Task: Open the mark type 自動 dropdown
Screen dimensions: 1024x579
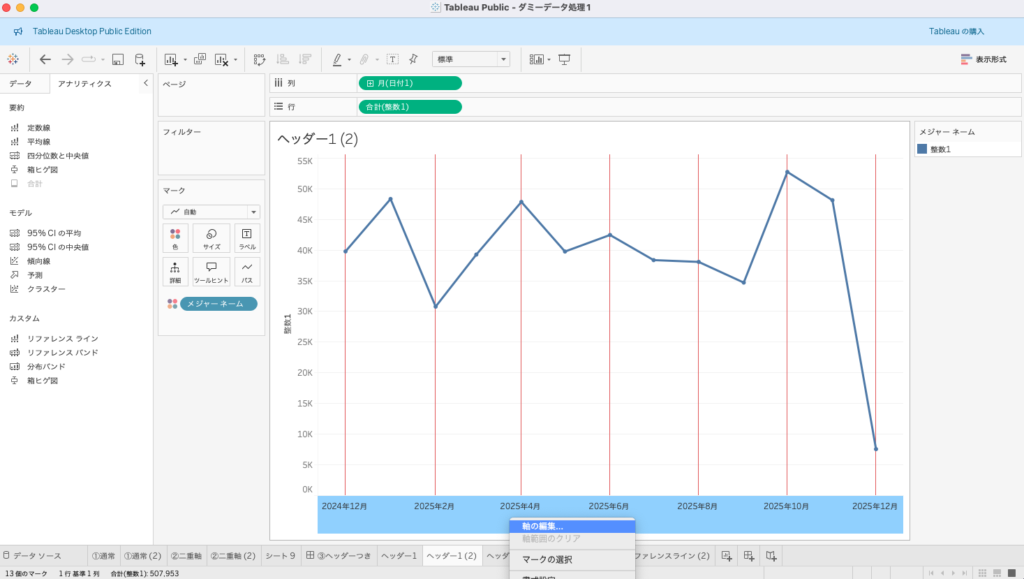Action: point(211,212)
